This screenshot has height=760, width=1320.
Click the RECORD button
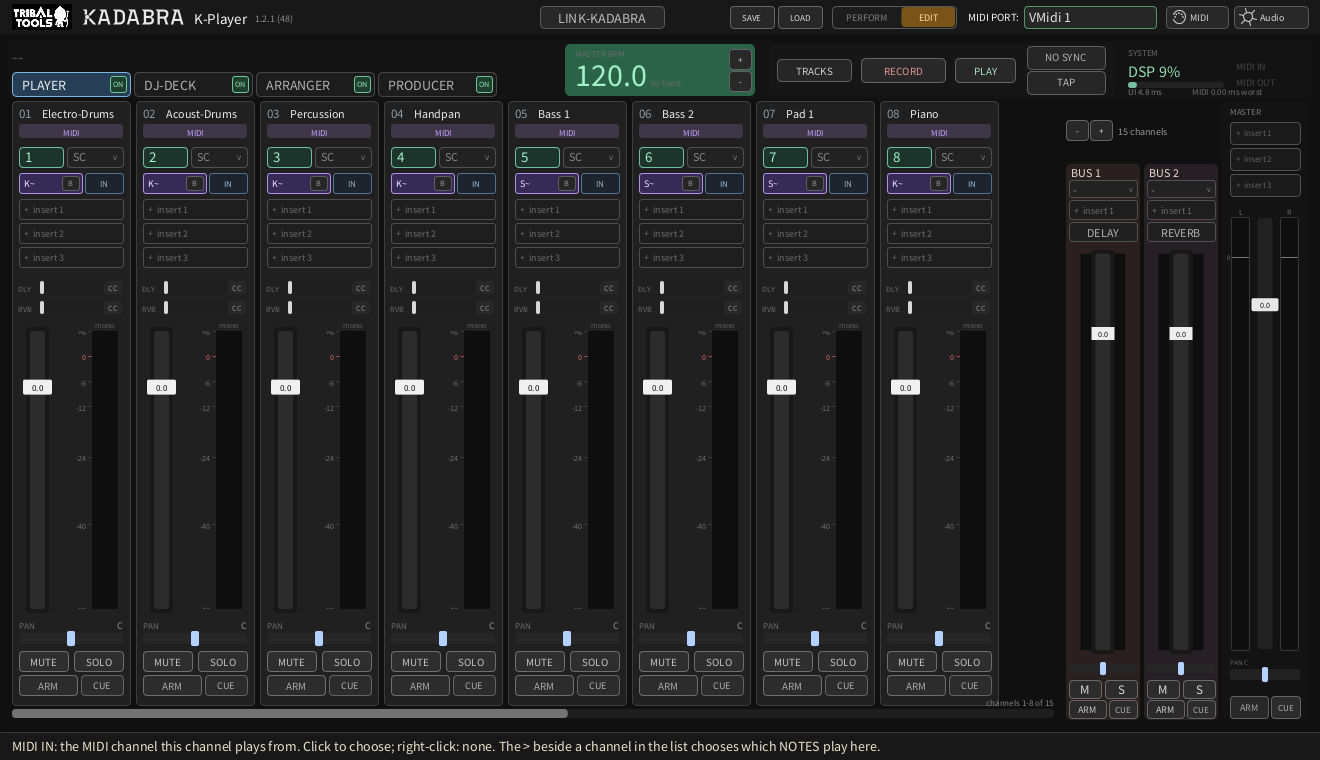[x=903, y=71]
